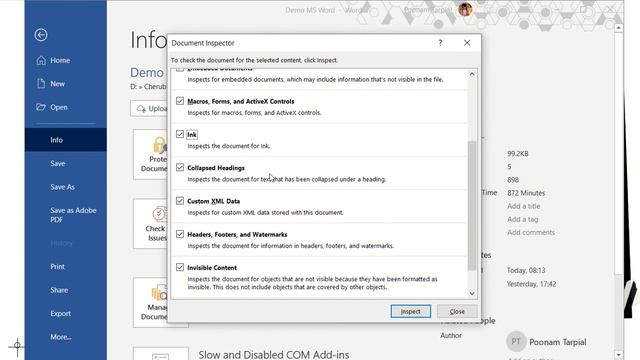Click the 872 Minutes editing time value
640x360 pixels.
pyautogui.click(x=526, y=193)
